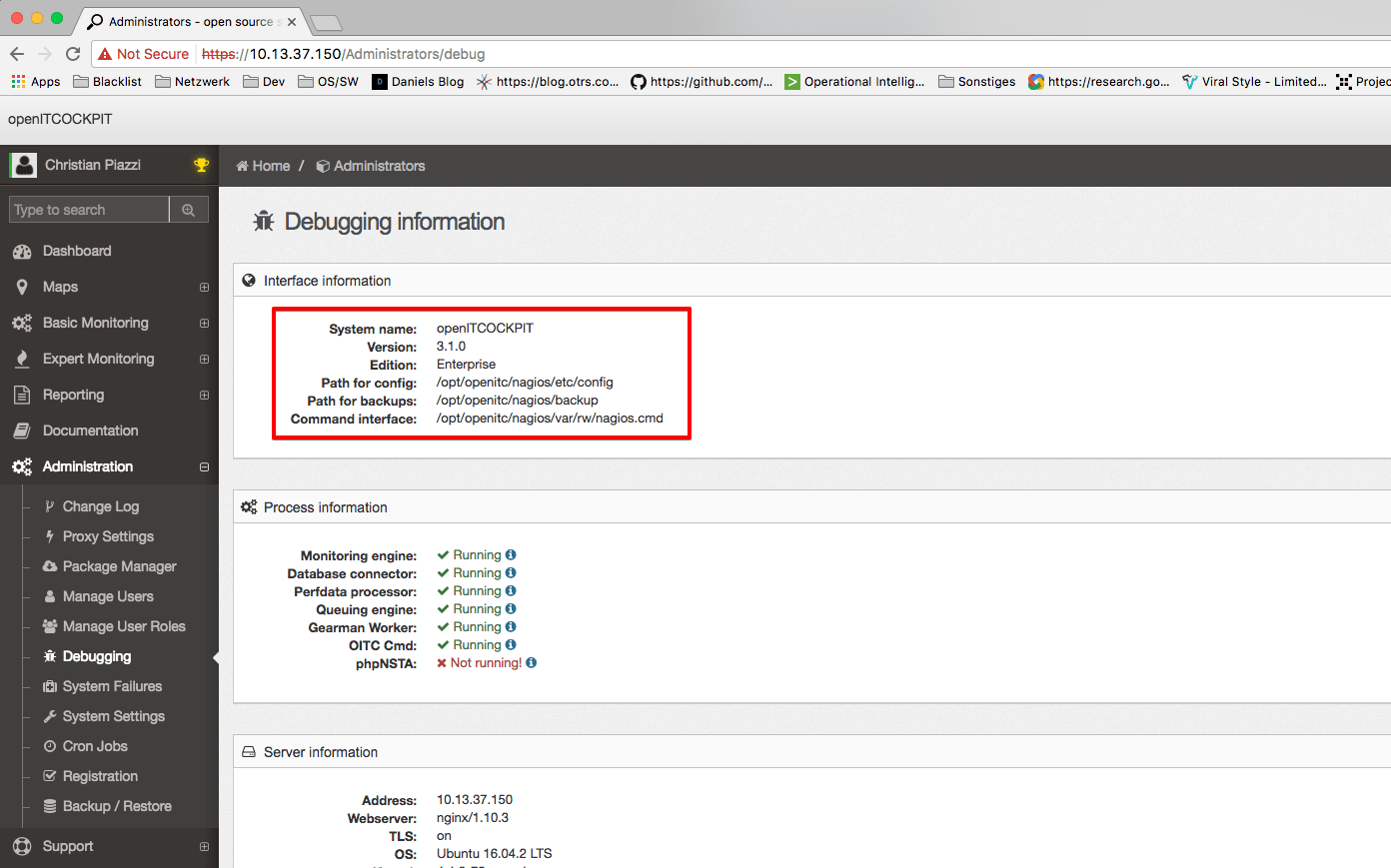Expand the Reporting submenu plus icon

tap(204, 396)
